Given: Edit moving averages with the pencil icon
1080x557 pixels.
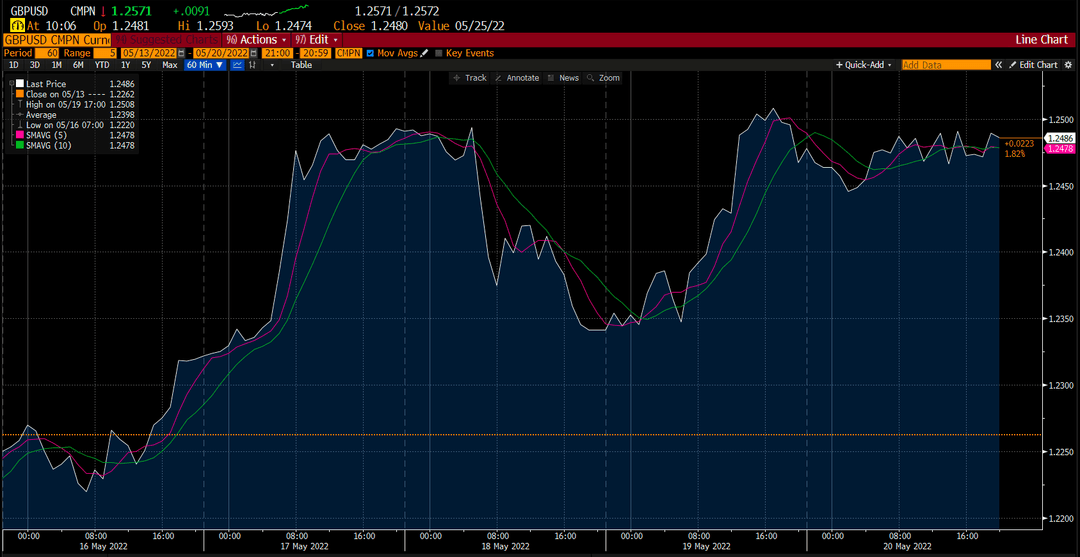Looking at the screenshot, I should [x=424, y=53].
